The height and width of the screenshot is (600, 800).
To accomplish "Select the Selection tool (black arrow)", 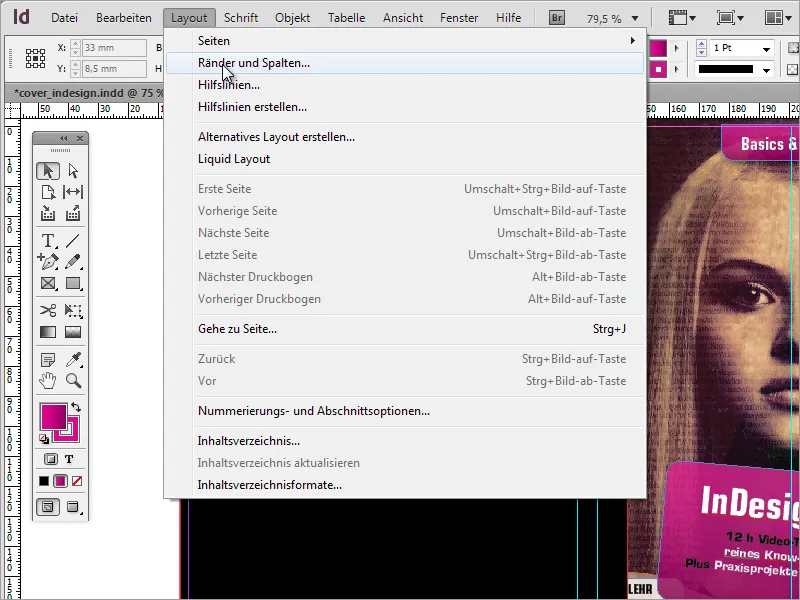I will tap(48, 170).
